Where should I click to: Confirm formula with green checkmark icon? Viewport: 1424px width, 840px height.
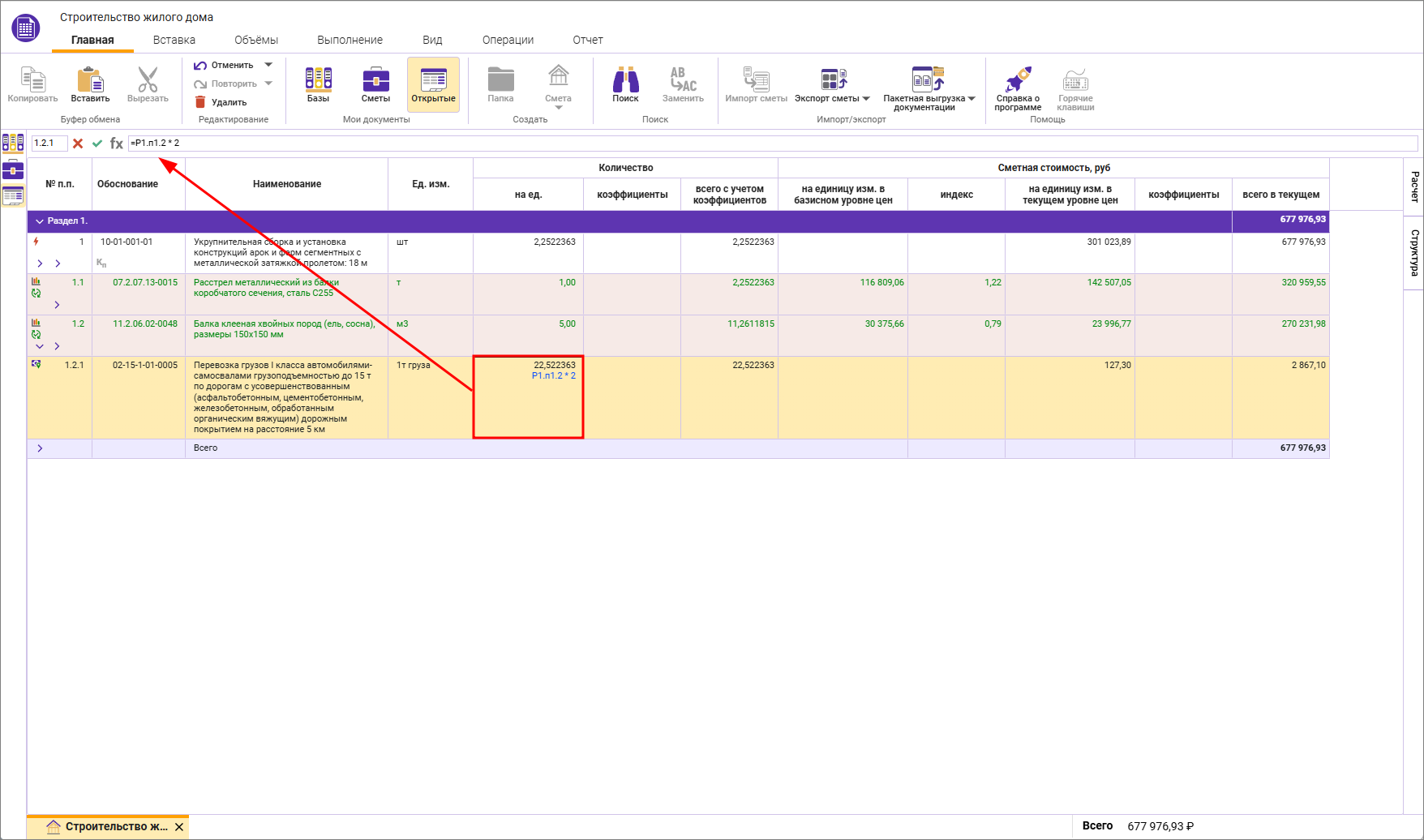pos(97,144)
